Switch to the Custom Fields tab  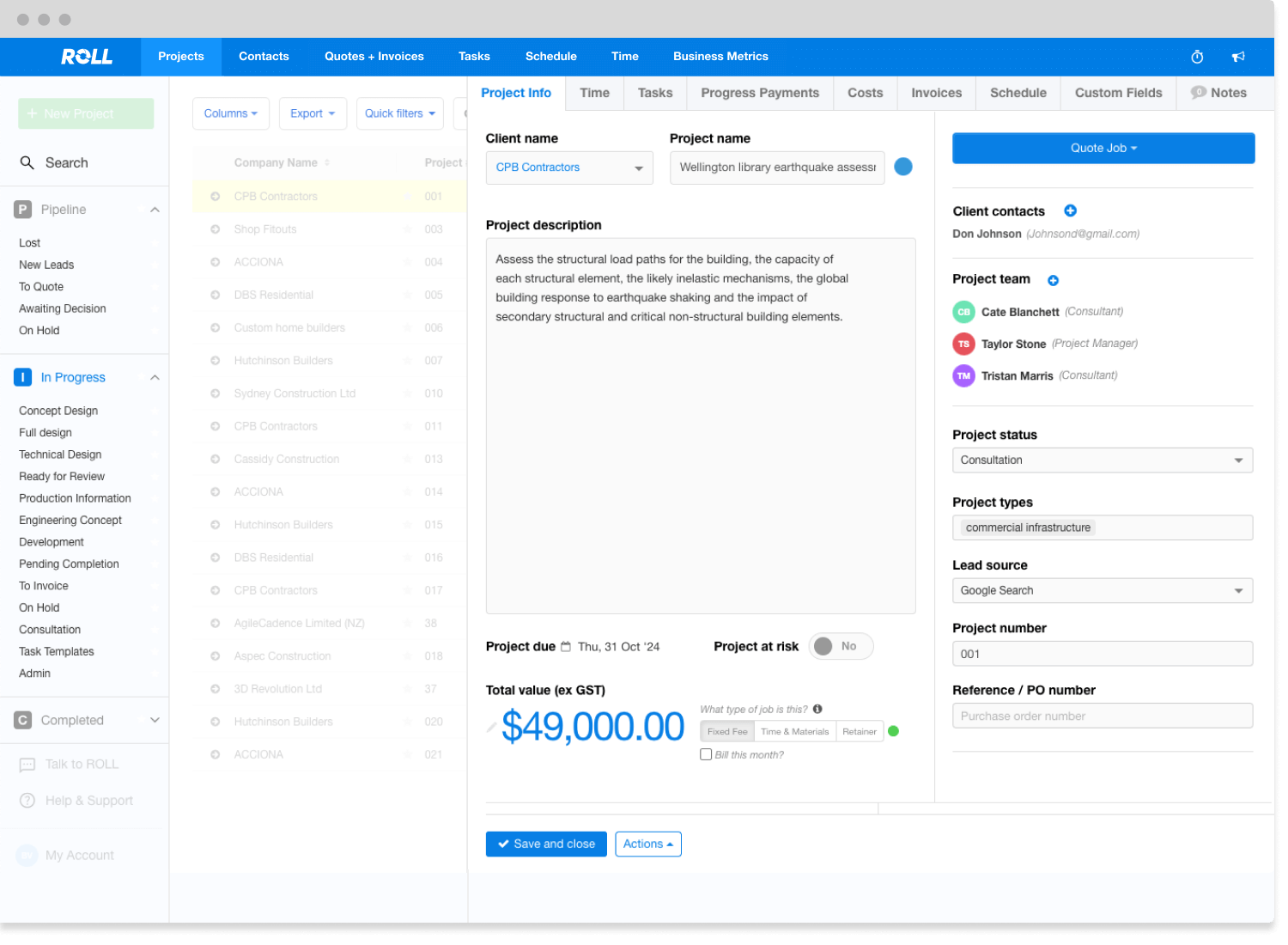(1118, 93)
